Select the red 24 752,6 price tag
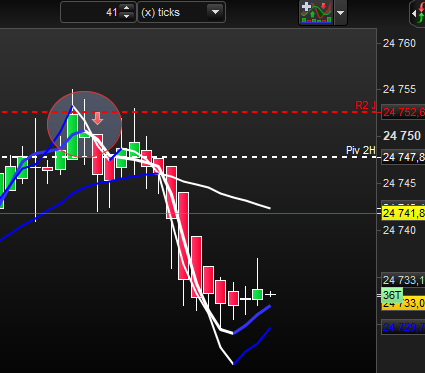The width and height of the screenshot is (425, 373). coord(403,112)
